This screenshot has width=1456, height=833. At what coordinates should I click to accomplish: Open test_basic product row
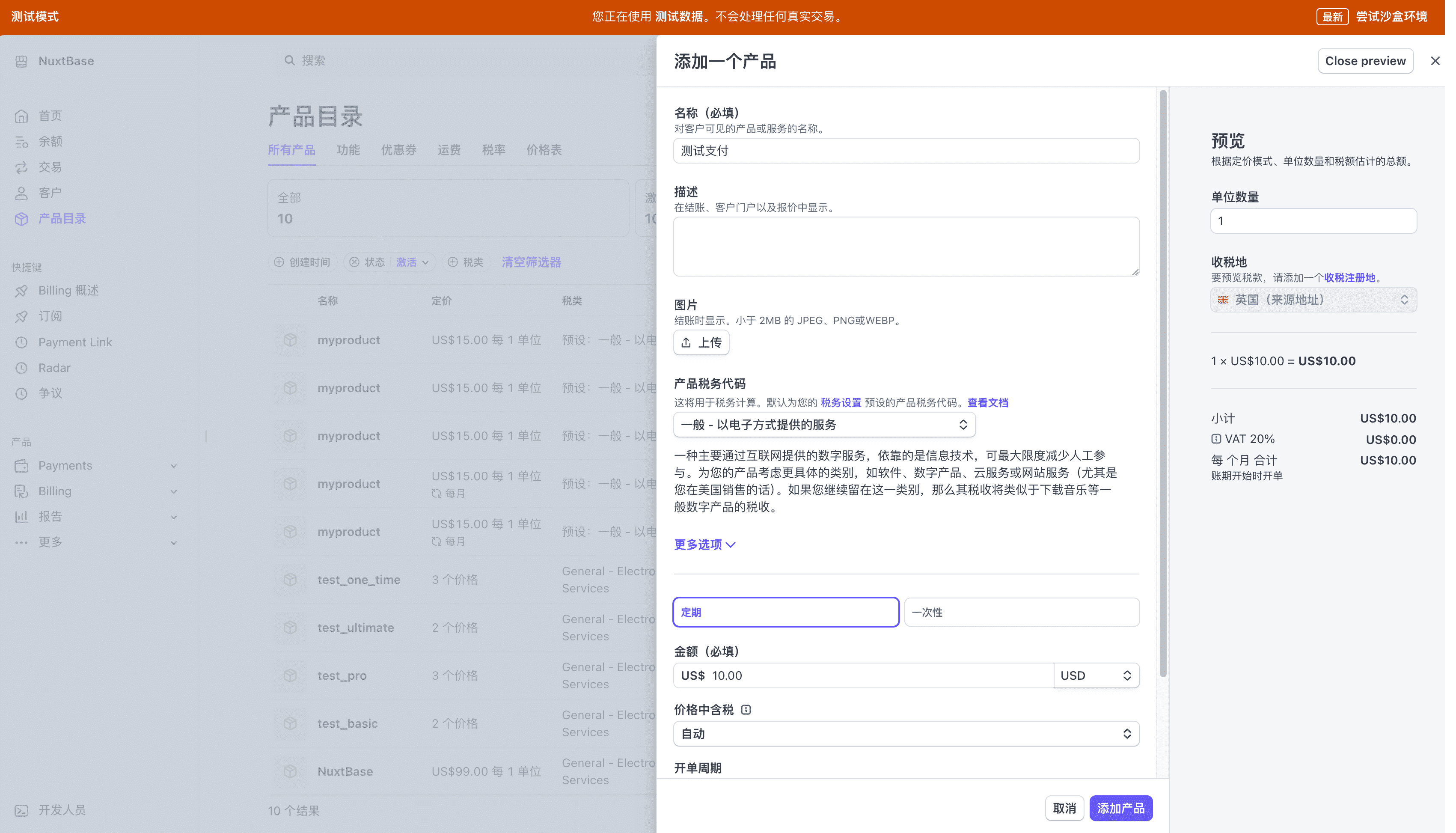462,724
